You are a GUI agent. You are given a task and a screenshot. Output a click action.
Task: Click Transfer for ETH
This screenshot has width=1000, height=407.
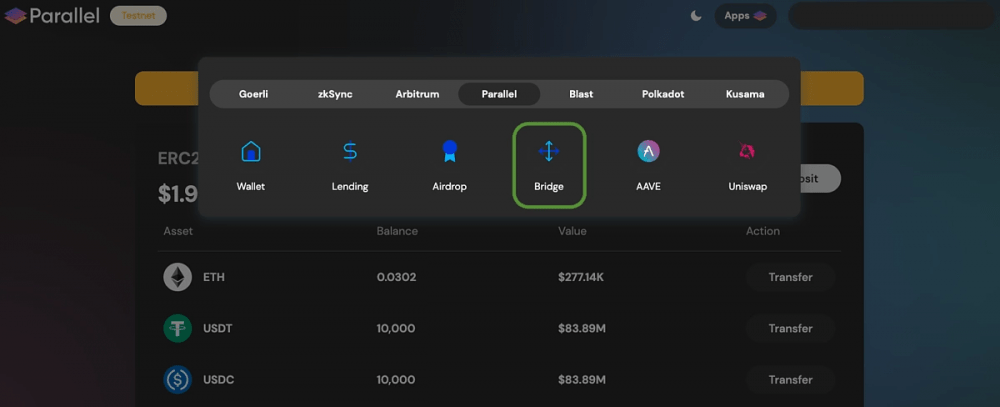(x=790, y=278)
